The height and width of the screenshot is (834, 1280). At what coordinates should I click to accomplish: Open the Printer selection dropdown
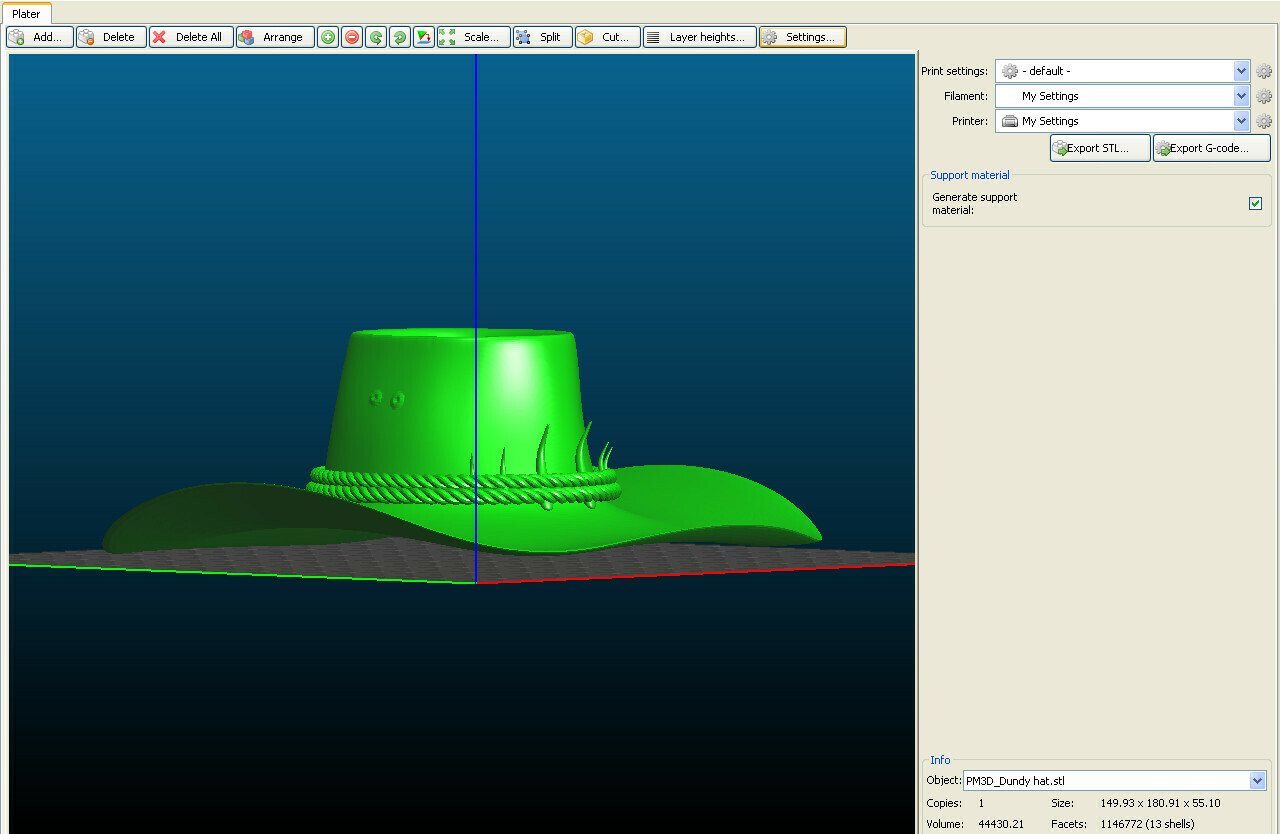coord(1240,120)
